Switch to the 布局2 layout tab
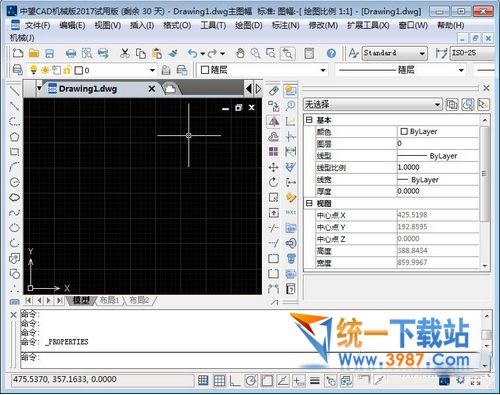The image size is (500, 395). click(x=139, y=300)
